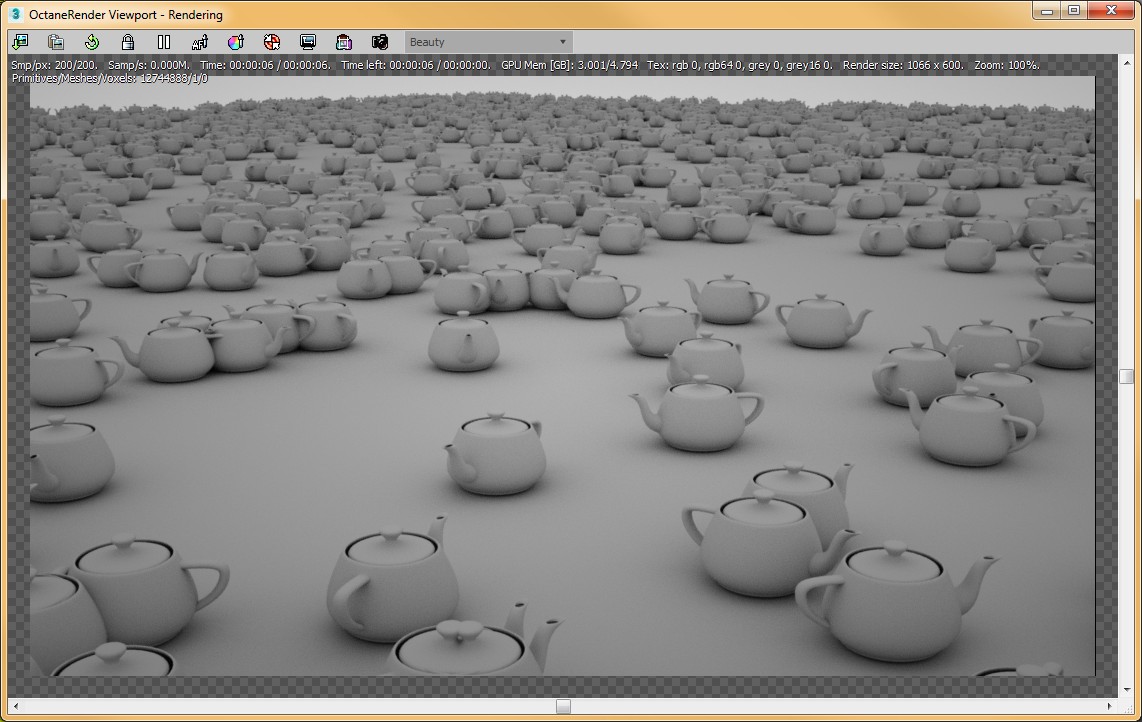The width and height of the screenshot is (1142, 722).
Task: Maximize the OctaneRender Viewport window
Action: click(1074, 11)
